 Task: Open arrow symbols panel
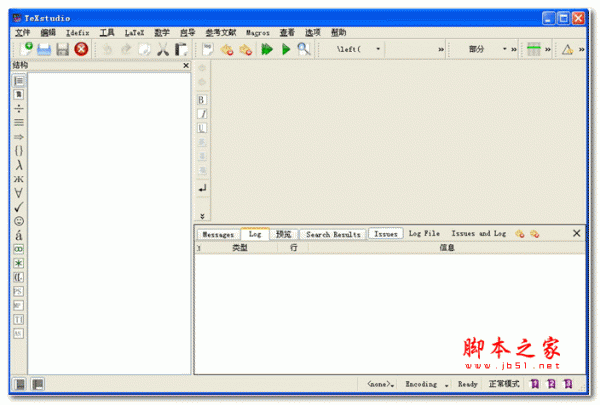19,137
